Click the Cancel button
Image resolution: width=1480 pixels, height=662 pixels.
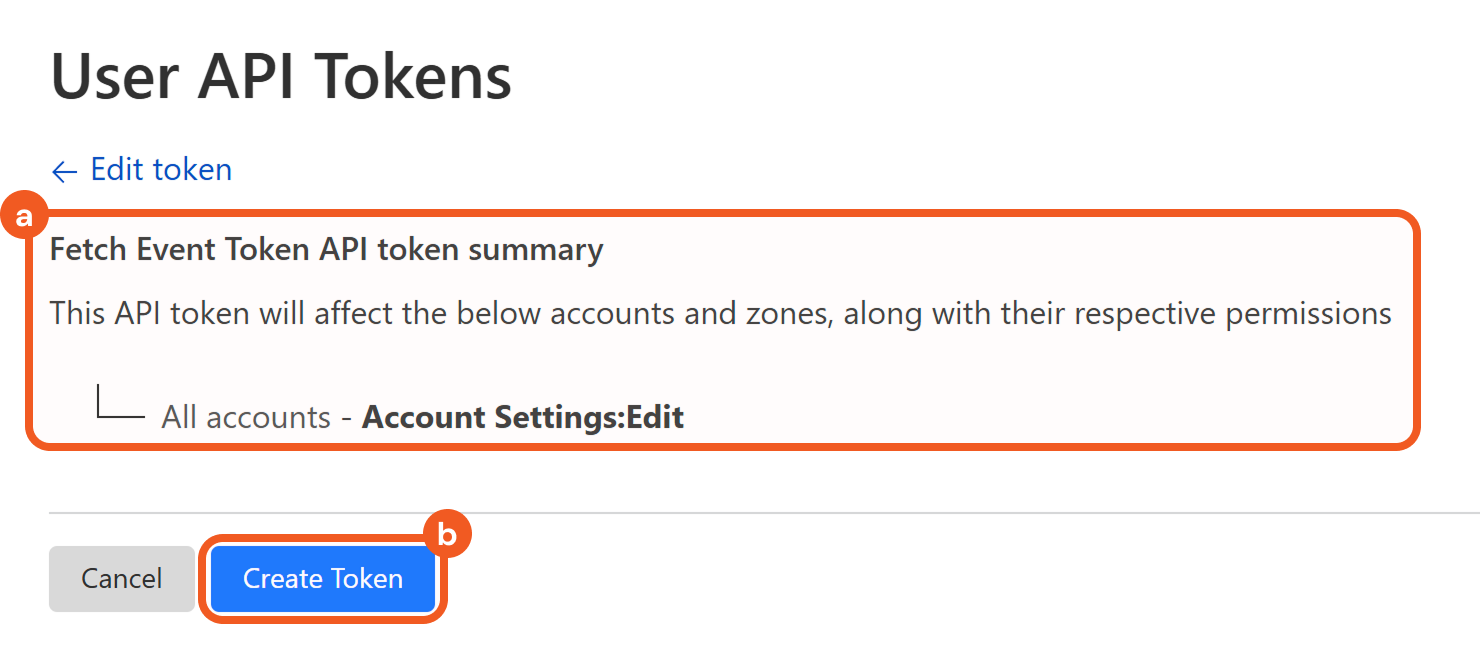122,579
